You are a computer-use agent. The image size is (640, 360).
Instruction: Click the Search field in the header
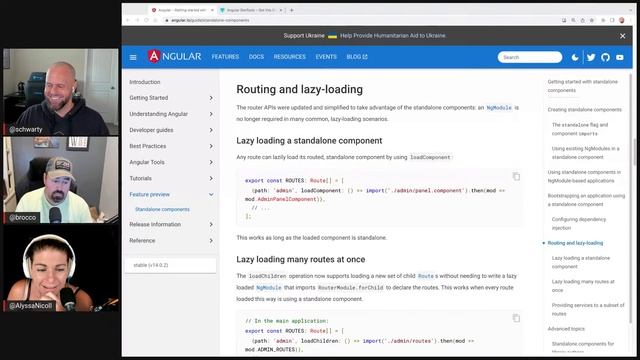point(529,57)
